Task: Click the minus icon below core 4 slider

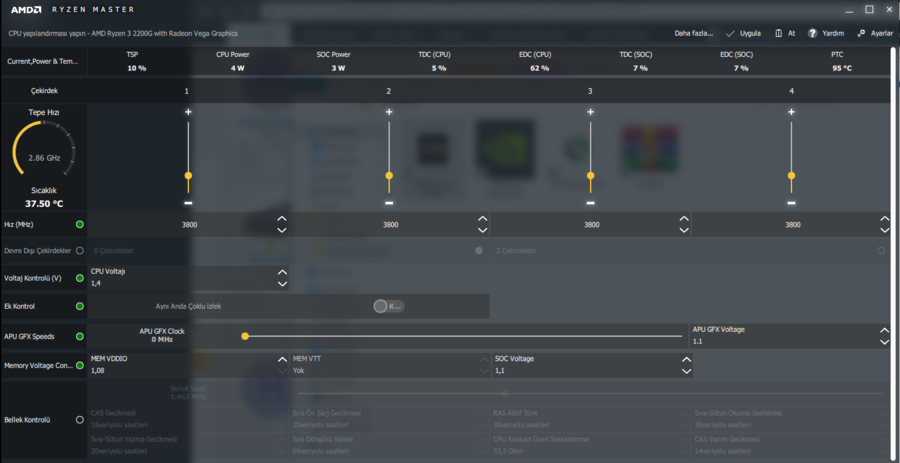Action: pyautogui.click(x=792, y=203)
